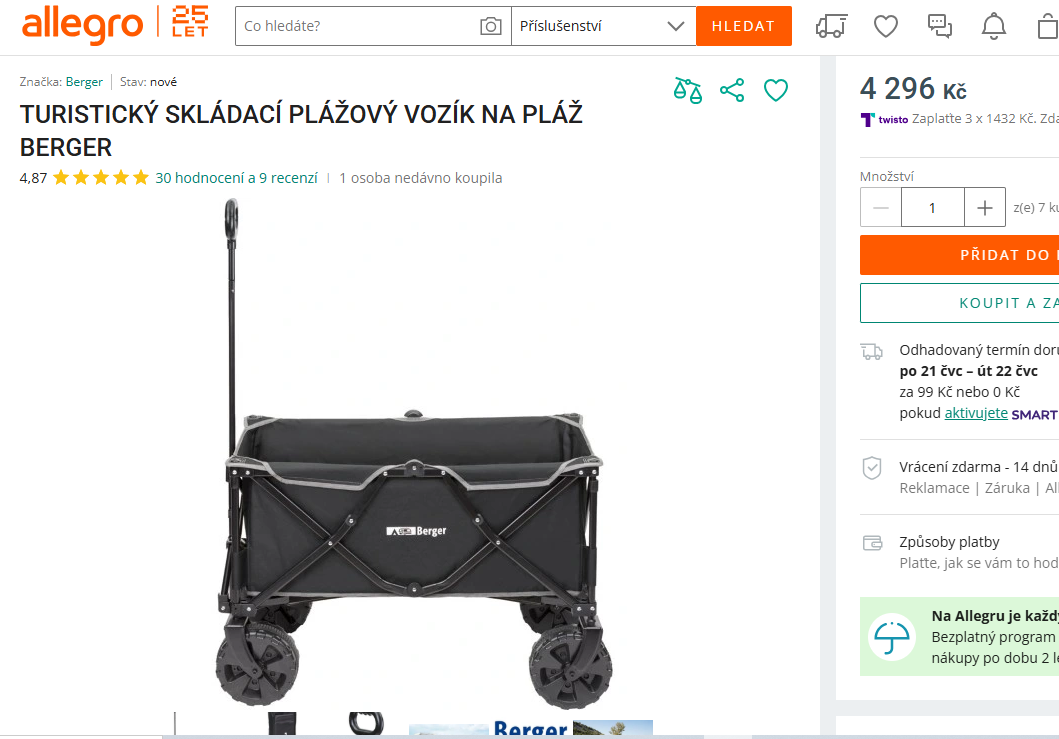Focus the Co hledáte search field
1059x739 pixels.
tap(358, 26)
